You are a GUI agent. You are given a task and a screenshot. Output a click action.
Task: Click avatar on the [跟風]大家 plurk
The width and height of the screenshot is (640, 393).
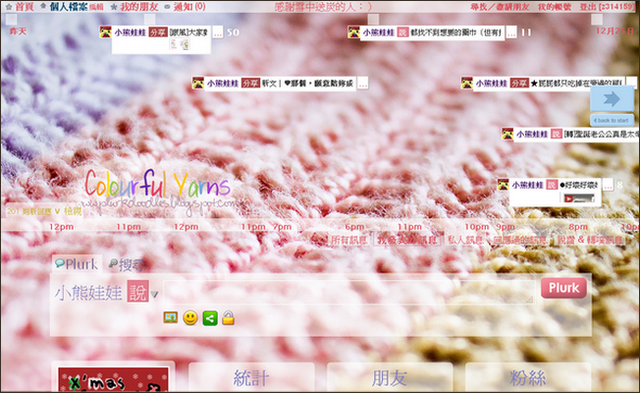click(x=106, y=32)
